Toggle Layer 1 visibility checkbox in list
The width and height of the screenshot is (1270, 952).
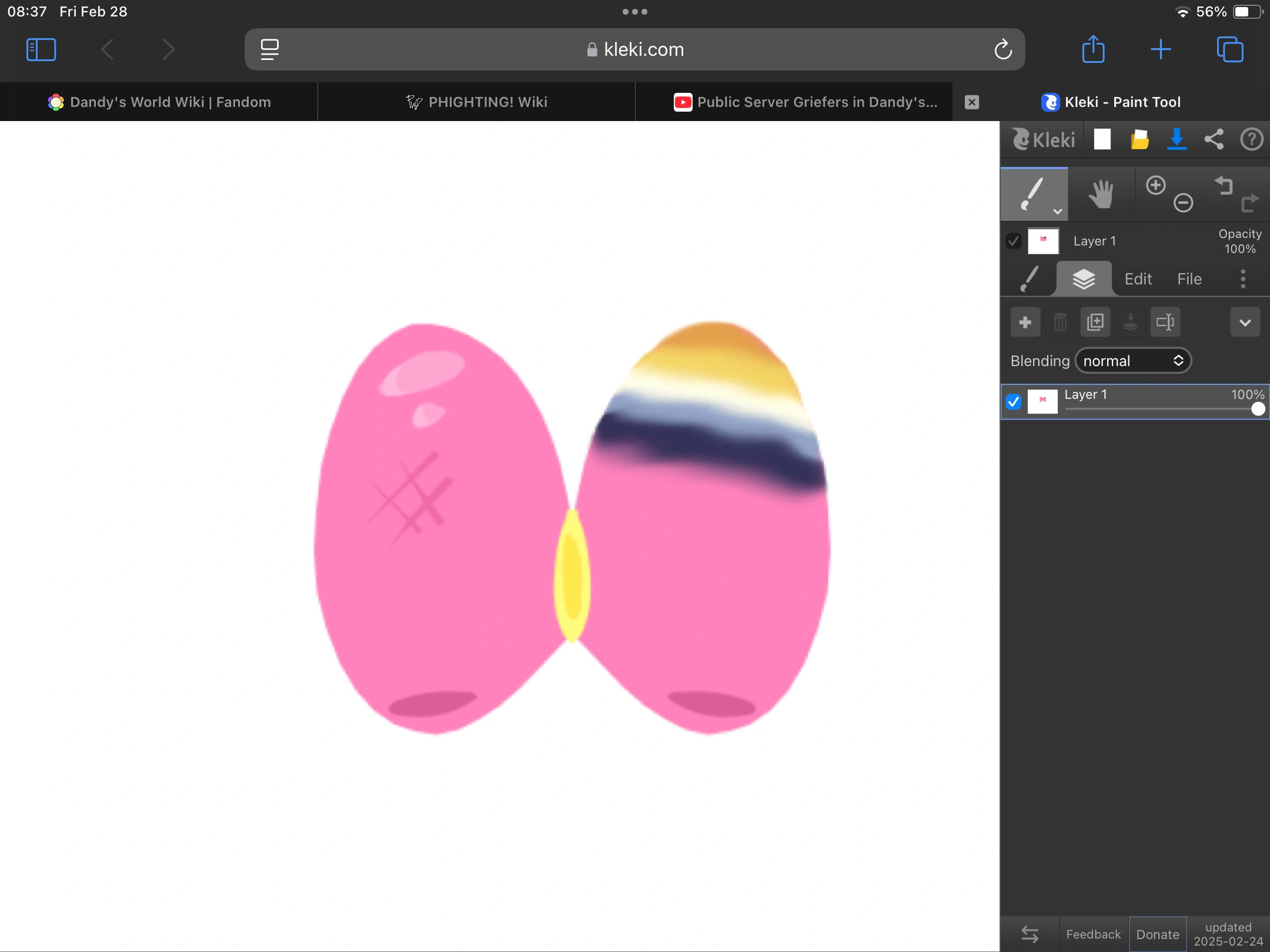click(1013, 402)
